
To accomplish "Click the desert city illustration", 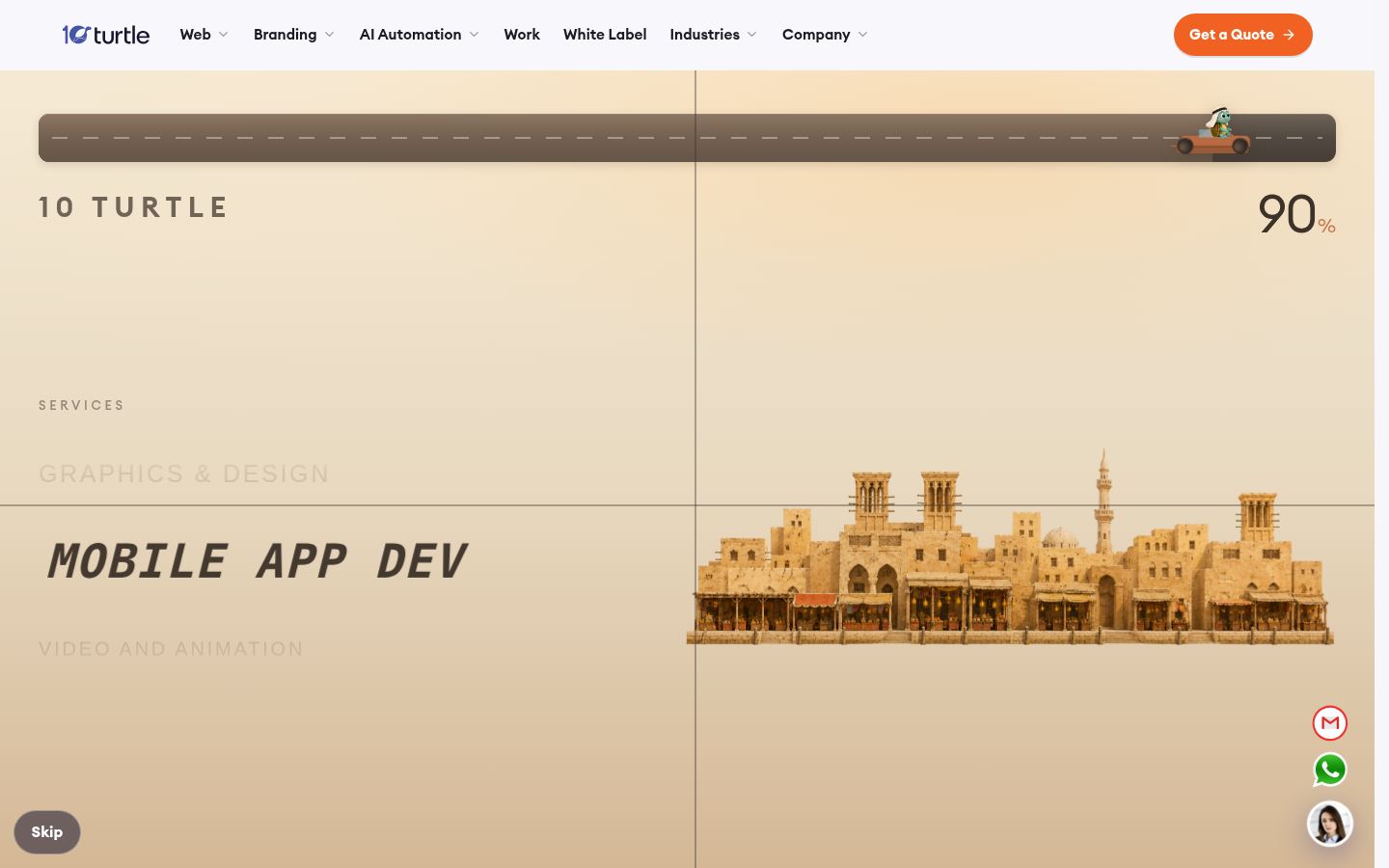I will point(1010,547).
